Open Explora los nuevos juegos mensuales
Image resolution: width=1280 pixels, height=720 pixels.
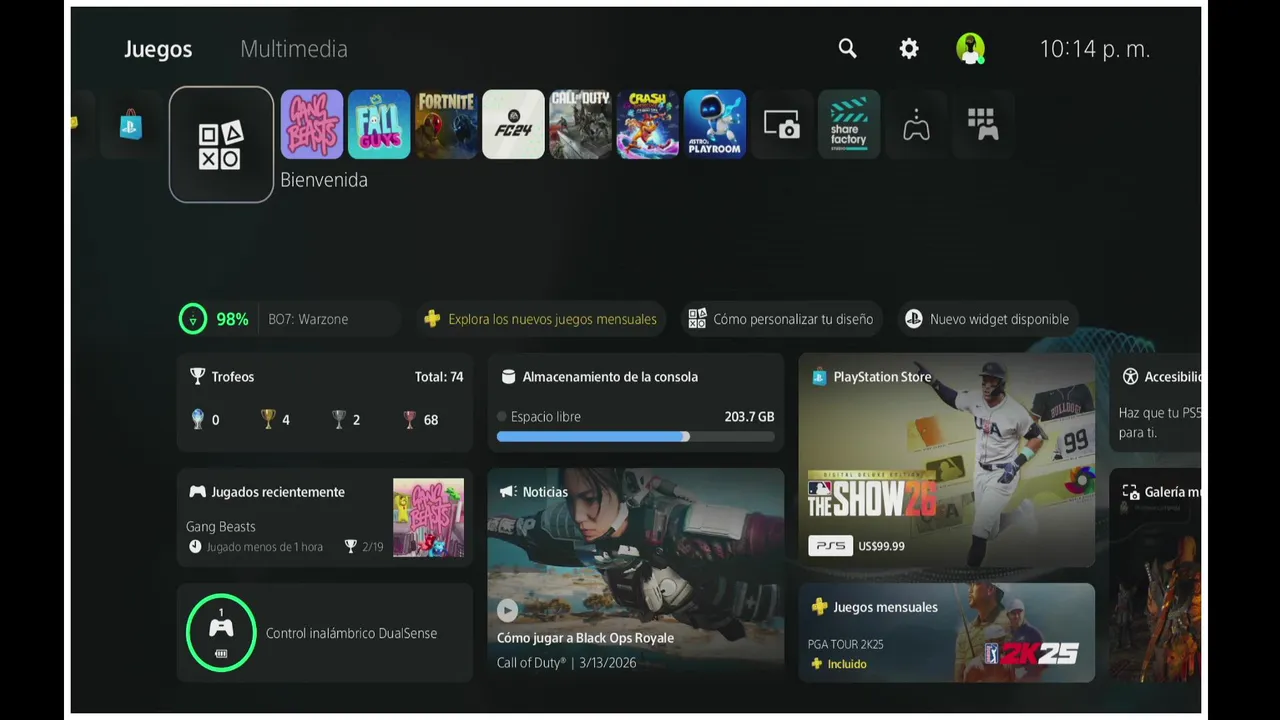(x=541, y=319)
